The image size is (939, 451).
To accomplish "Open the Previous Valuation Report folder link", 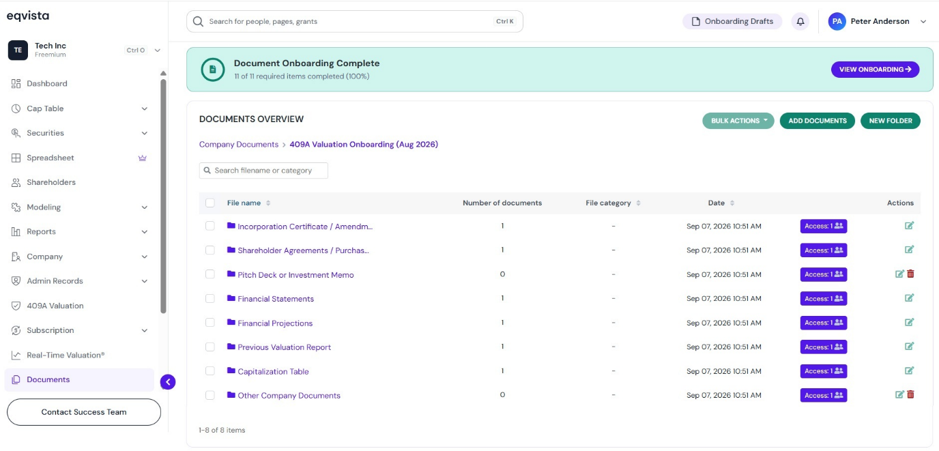I will pyautogui.click(x=284, y=347).
